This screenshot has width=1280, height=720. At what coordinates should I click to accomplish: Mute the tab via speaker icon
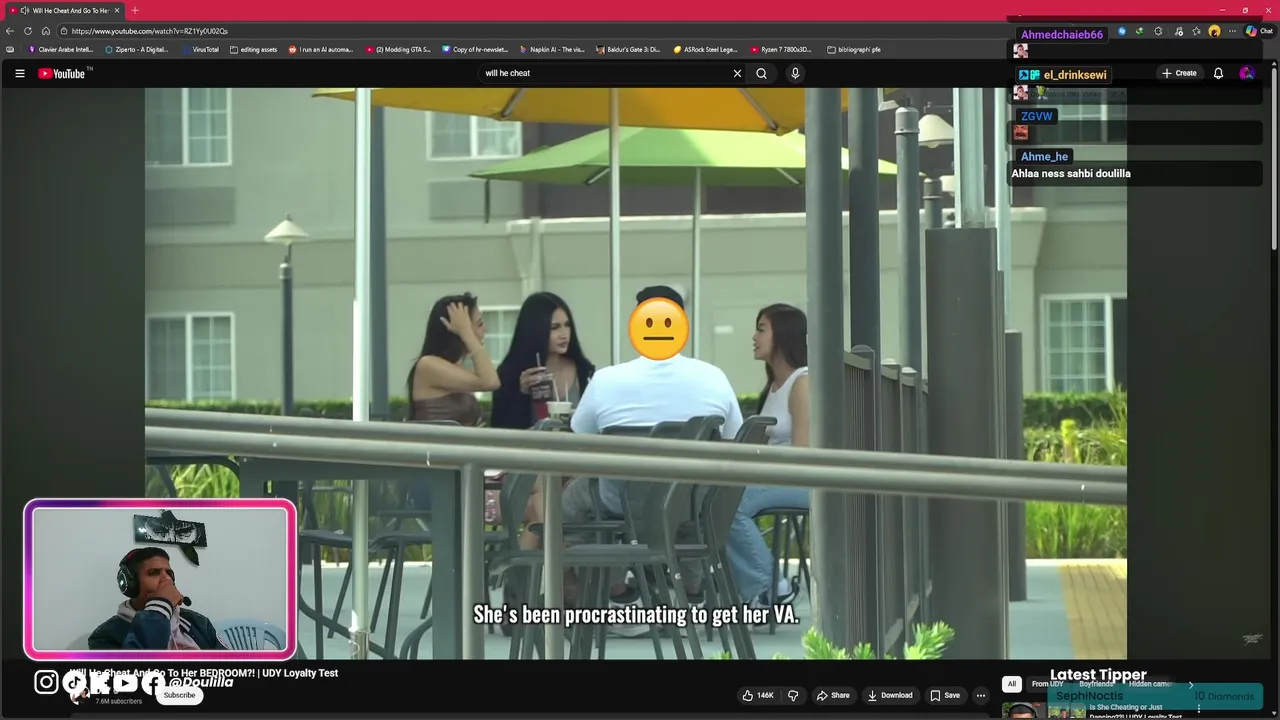click(24, 10)
